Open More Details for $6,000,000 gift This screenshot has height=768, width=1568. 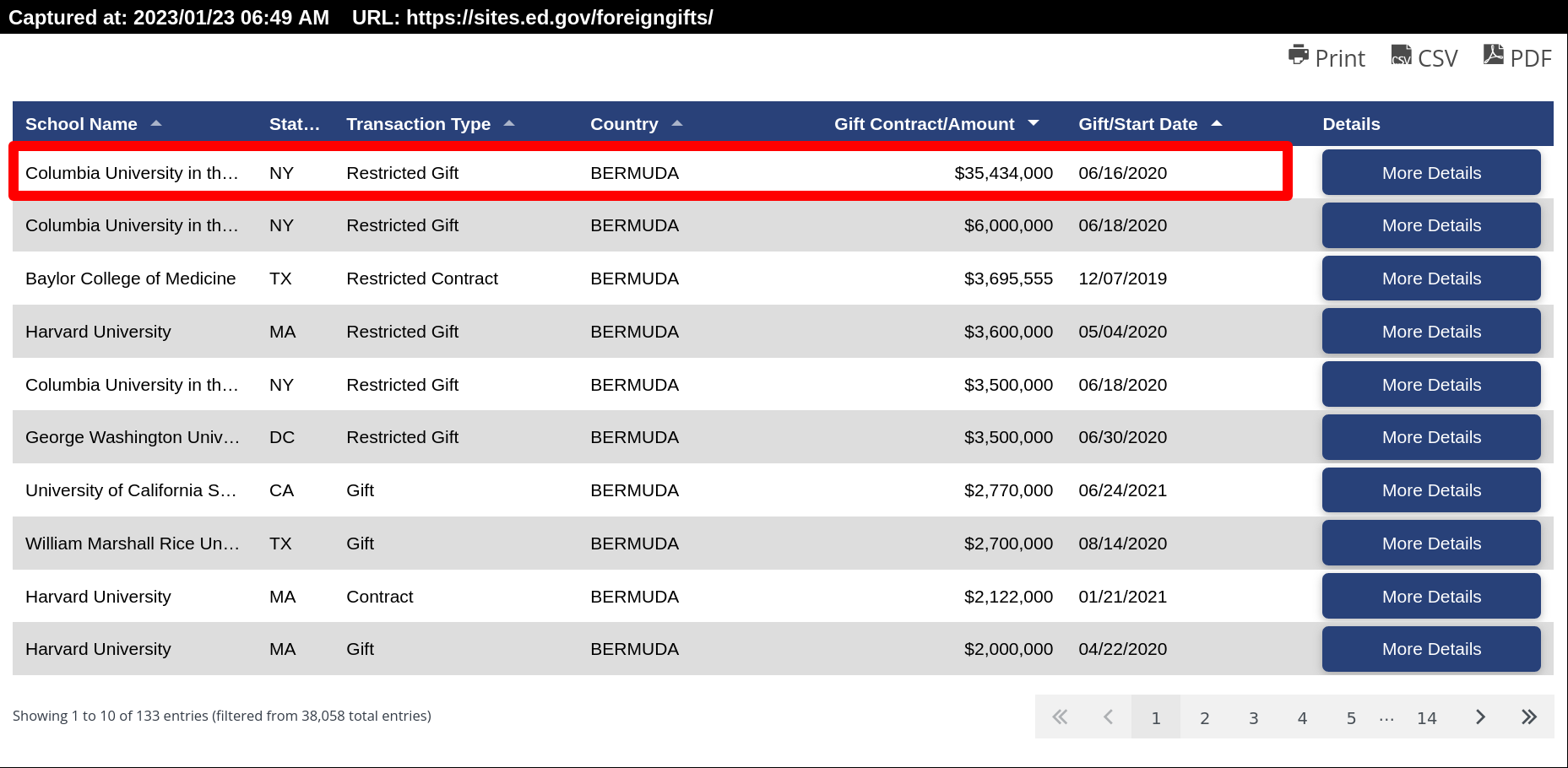point(1431,225)
